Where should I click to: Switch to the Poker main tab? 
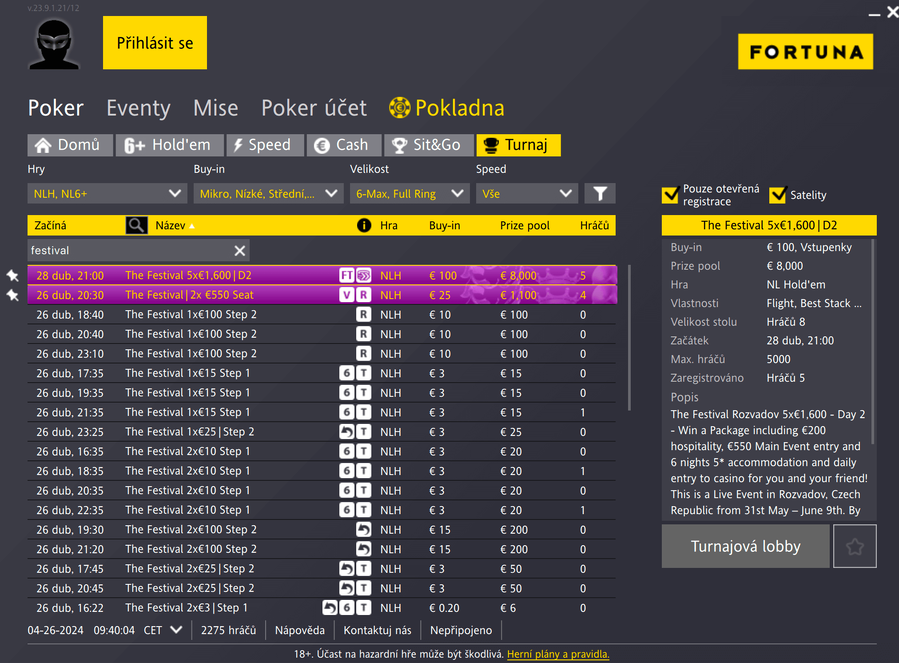(56, 108)
